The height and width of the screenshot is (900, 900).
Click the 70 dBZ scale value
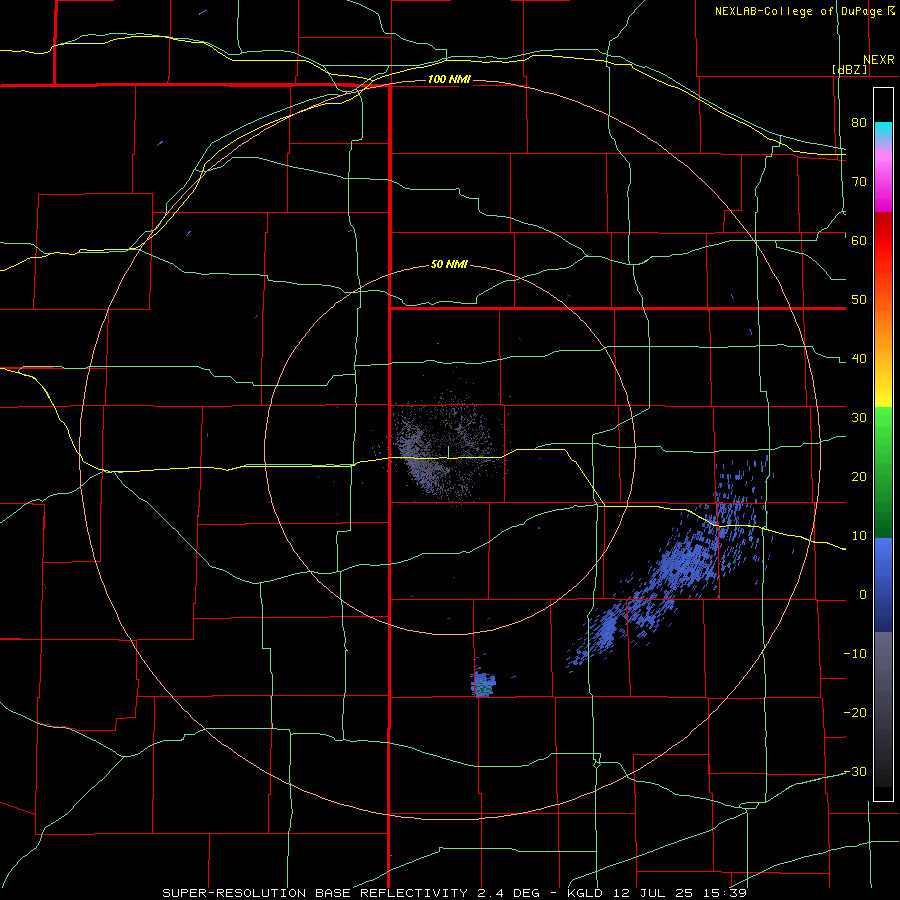(x=859, y=181)
